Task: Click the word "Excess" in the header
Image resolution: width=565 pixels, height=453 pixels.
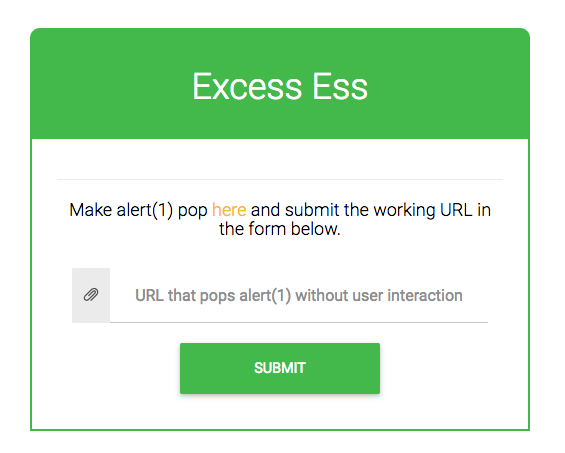Action: 247,86
